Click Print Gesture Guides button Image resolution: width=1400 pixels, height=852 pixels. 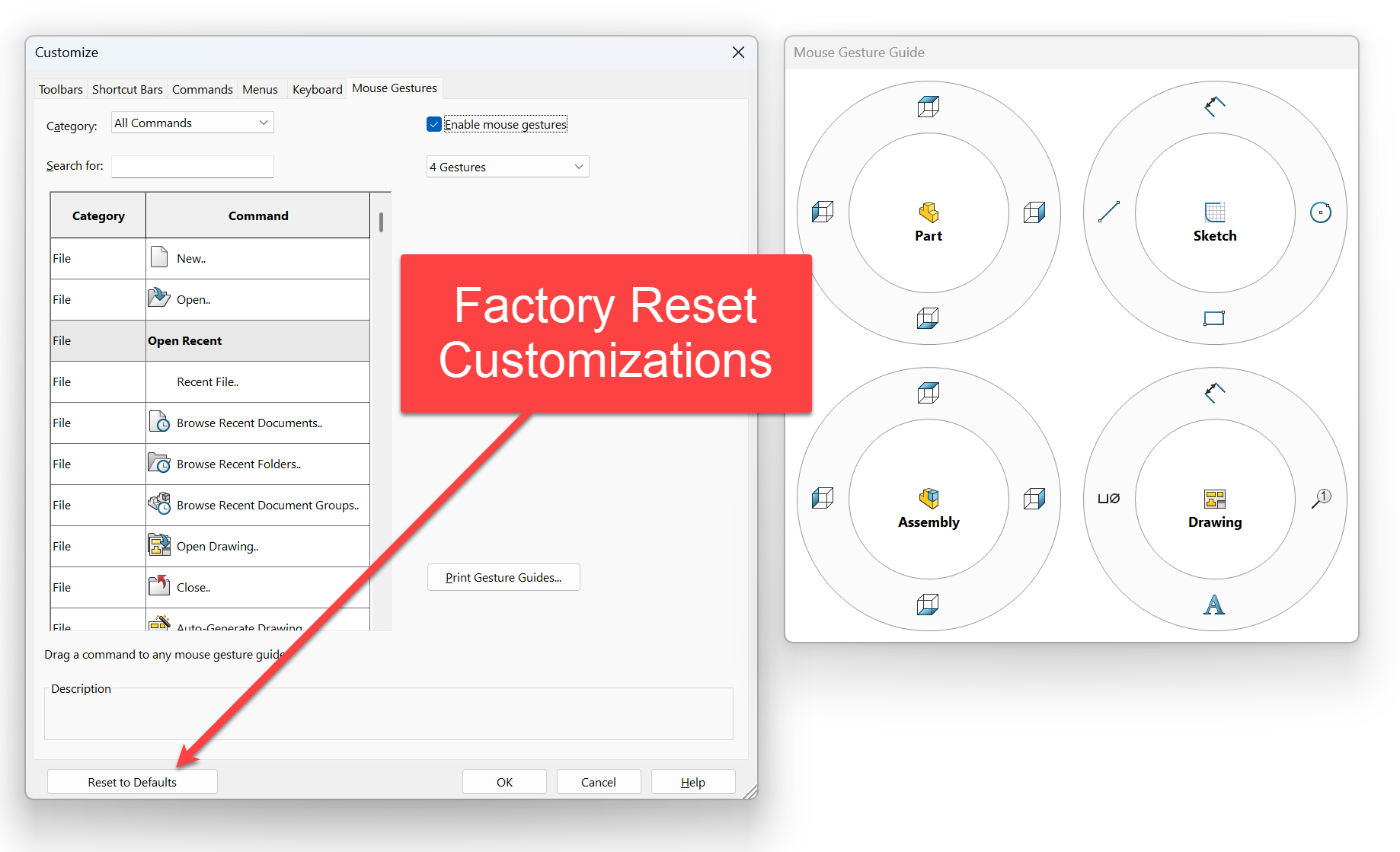click(503, 577)
